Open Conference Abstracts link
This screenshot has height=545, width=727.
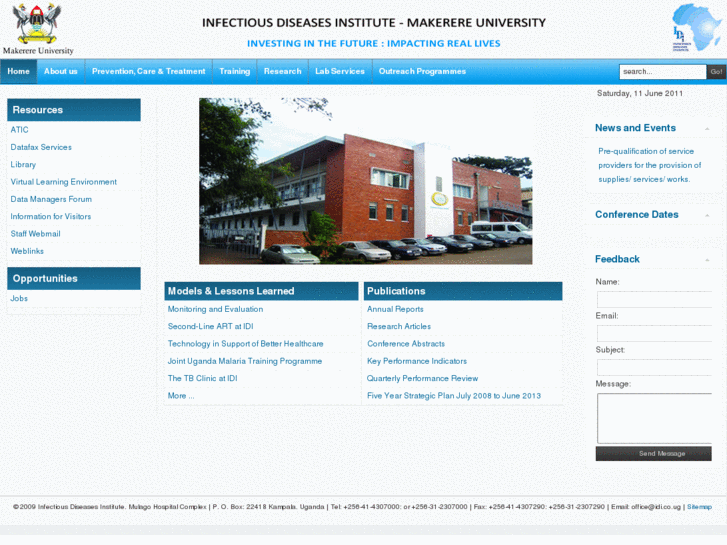pyautogui.click(x=406, y=344)
